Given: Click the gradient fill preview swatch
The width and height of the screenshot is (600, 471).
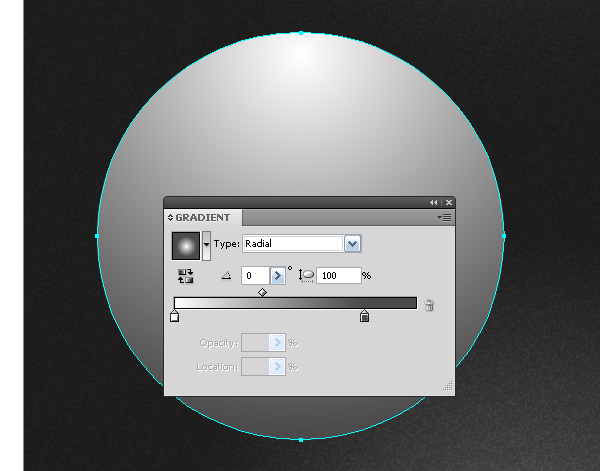Looking at the screenshot, I should pyautogui.click(x=186, y=246).
